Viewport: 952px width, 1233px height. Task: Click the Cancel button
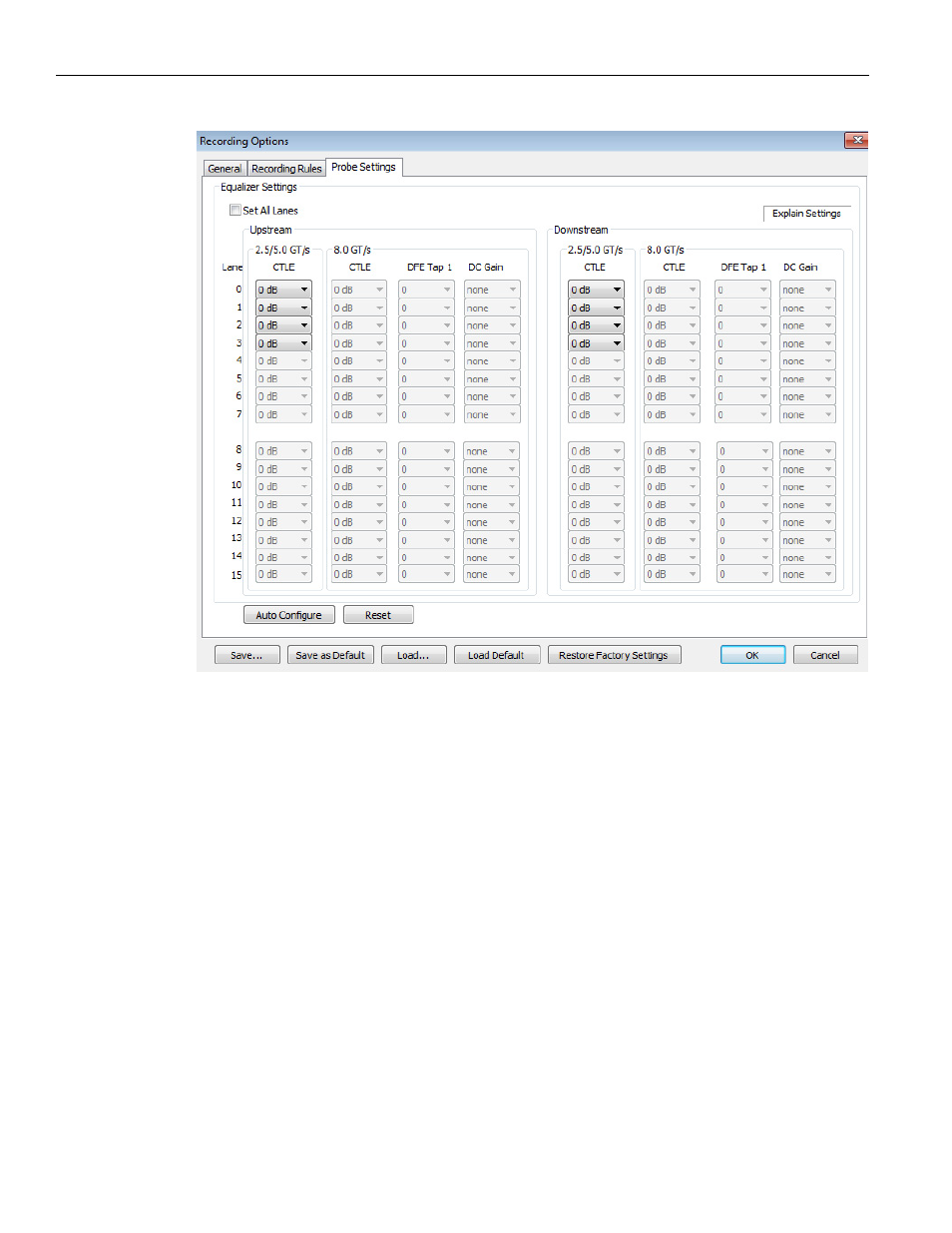coord(825,655)
